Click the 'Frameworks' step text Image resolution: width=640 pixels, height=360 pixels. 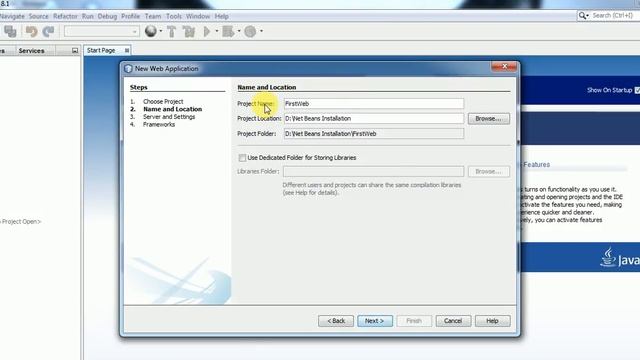click(159, 124)
